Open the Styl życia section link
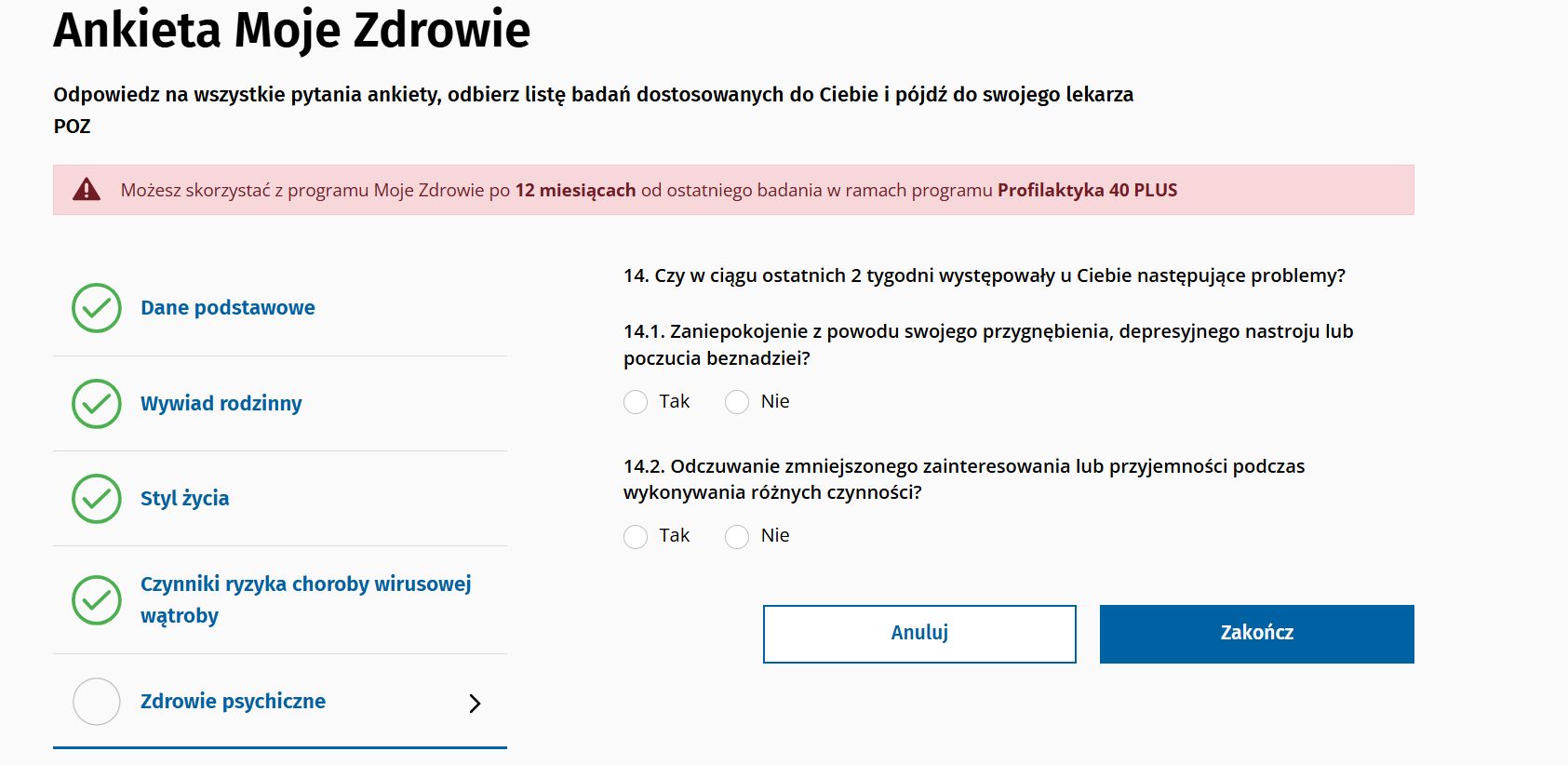The height and width of the screenshot is (765, 1568). click(183, 498)
